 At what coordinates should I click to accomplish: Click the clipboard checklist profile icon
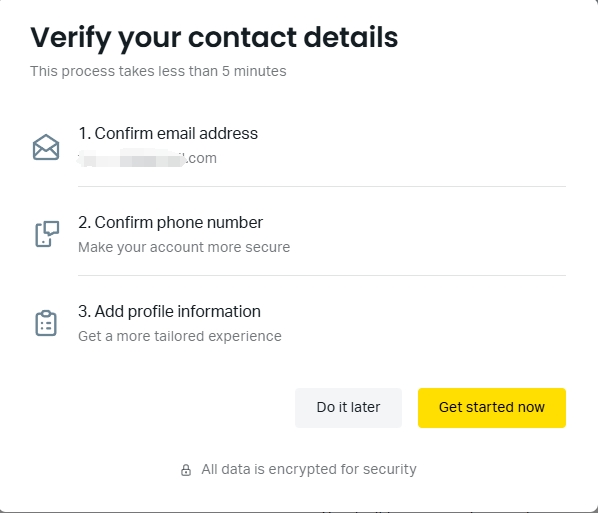[46, 323]
